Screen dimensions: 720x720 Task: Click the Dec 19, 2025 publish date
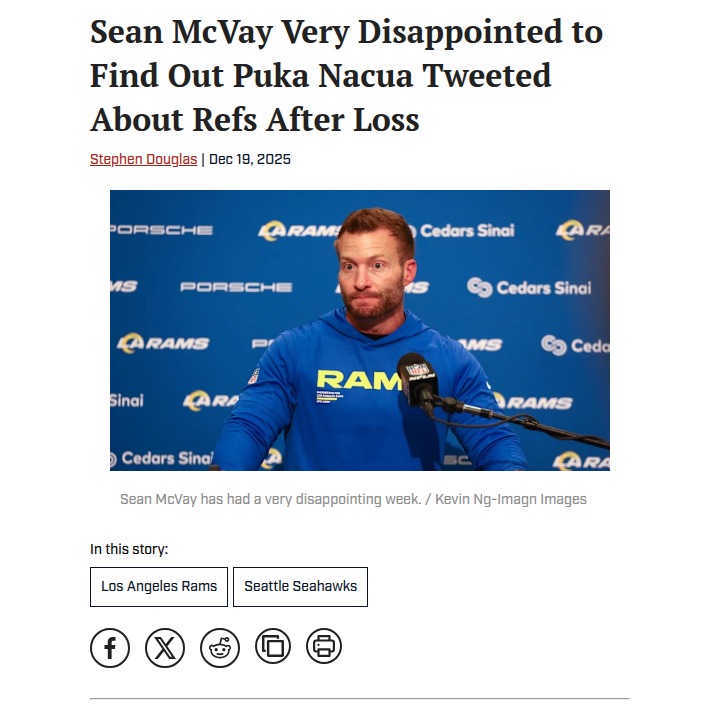pyautogui.click(x=250, y=159)
